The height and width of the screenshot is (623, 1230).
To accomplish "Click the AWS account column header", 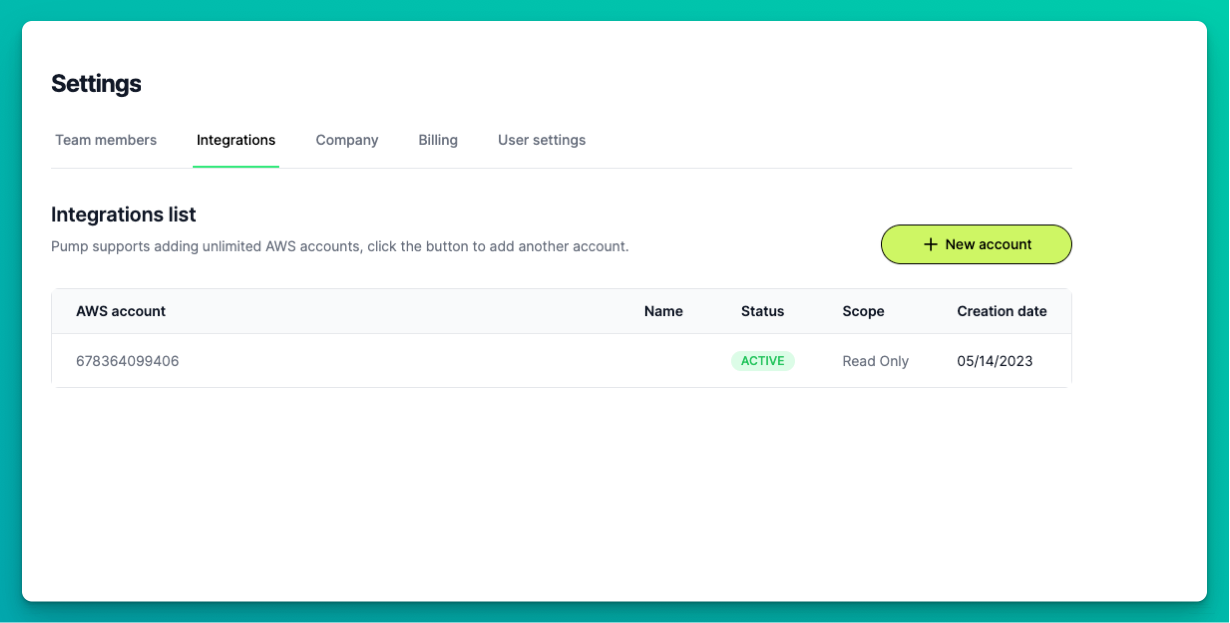I will pyautogui.click(x=121, y=311).
